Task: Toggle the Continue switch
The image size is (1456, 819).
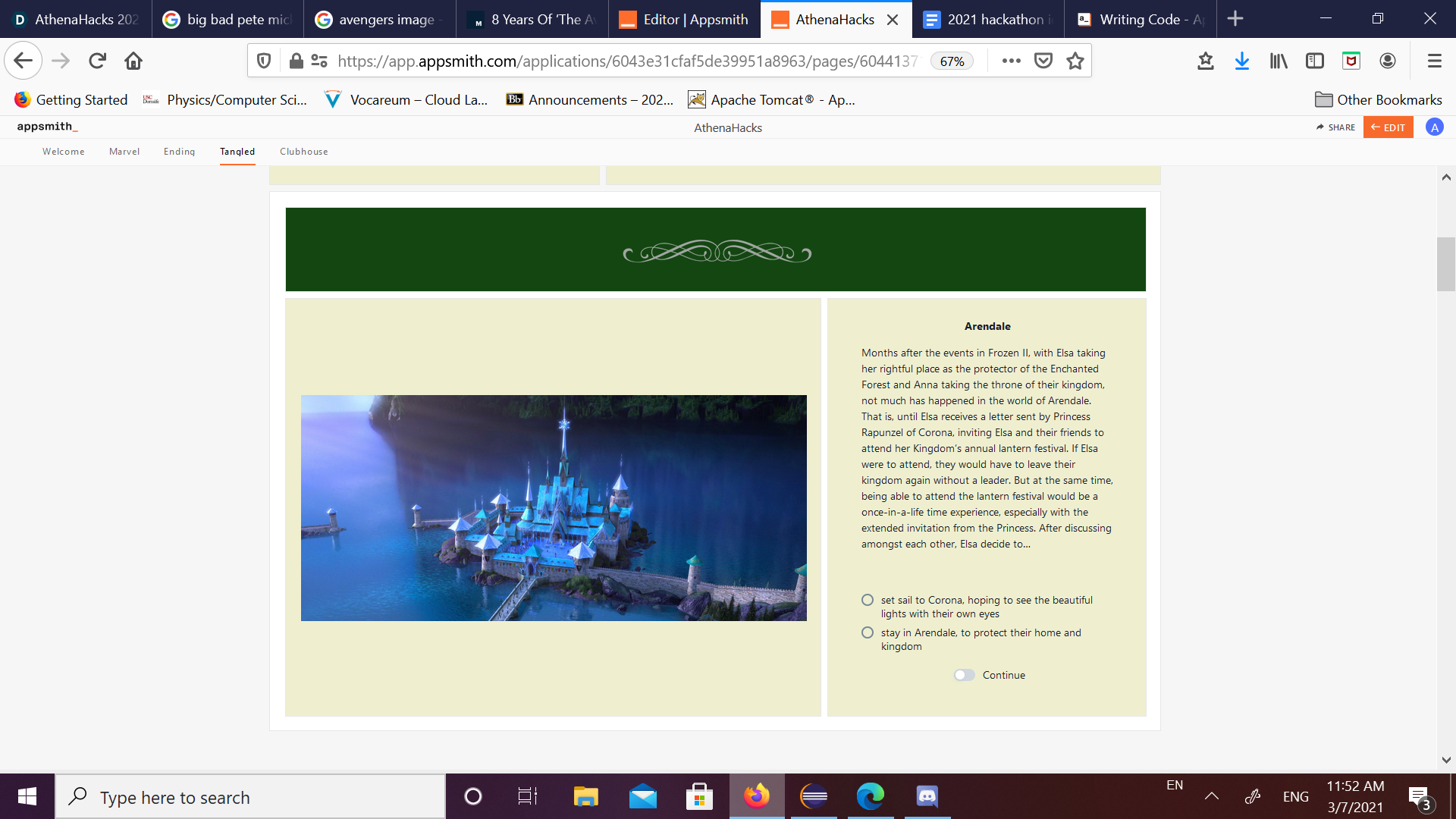Action: pos(964,675)
